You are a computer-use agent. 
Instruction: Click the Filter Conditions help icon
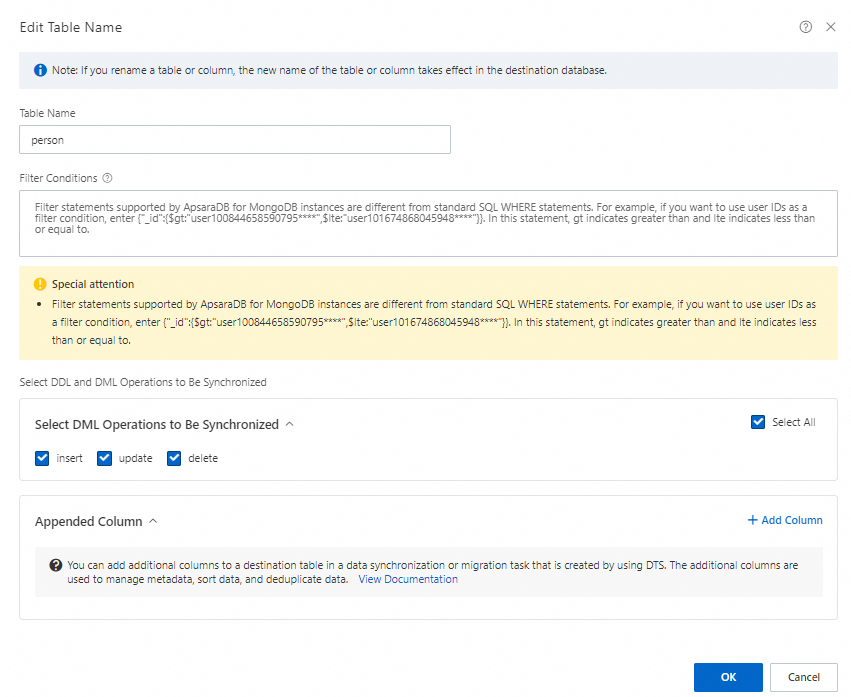[107, 178]
